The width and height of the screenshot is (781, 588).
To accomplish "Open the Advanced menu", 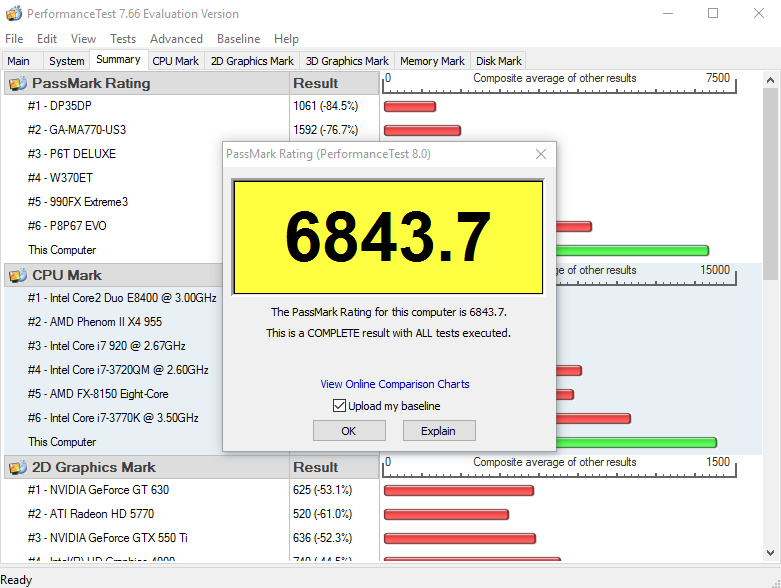I will click(176, 39).
